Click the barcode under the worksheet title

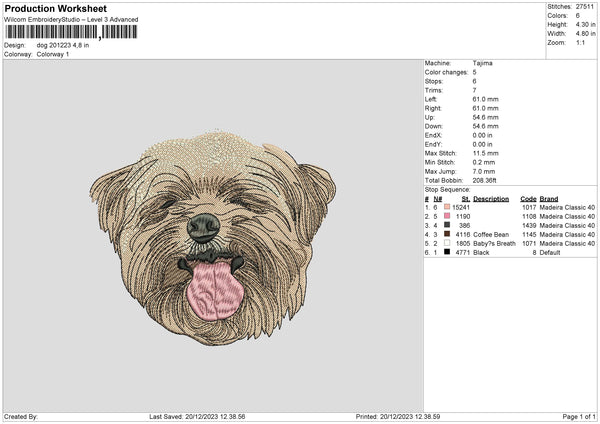(71, 32)
